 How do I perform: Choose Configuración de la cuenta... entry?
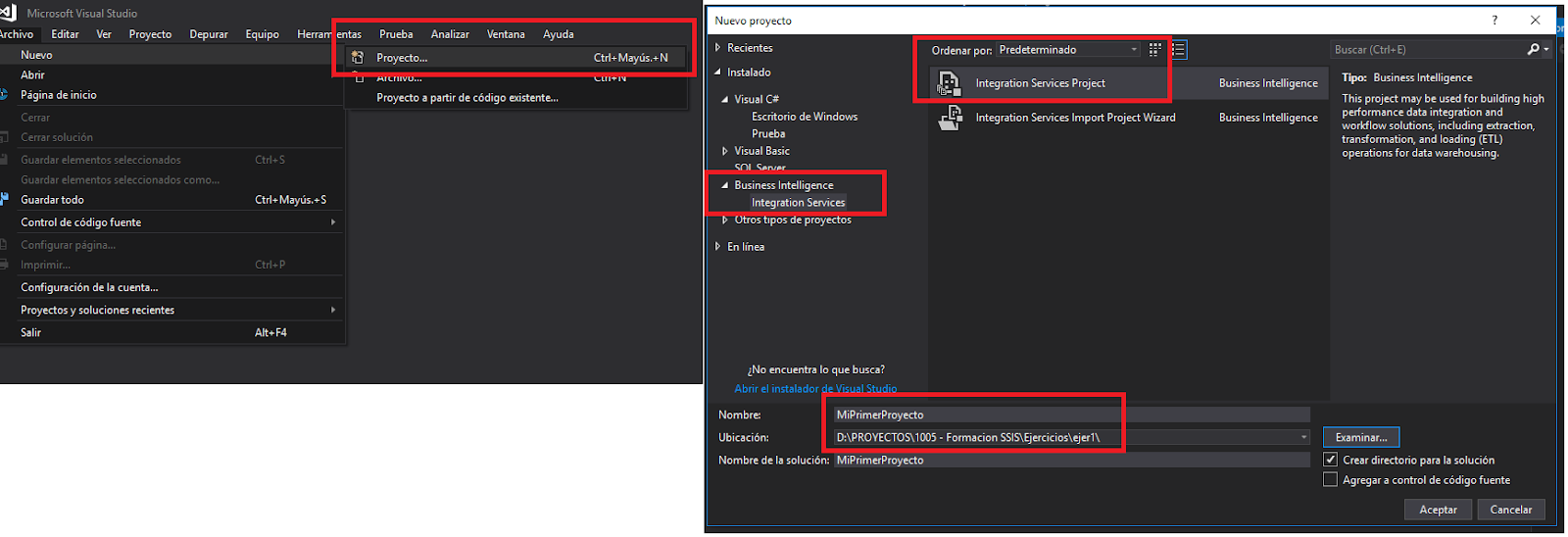[171, 287]
